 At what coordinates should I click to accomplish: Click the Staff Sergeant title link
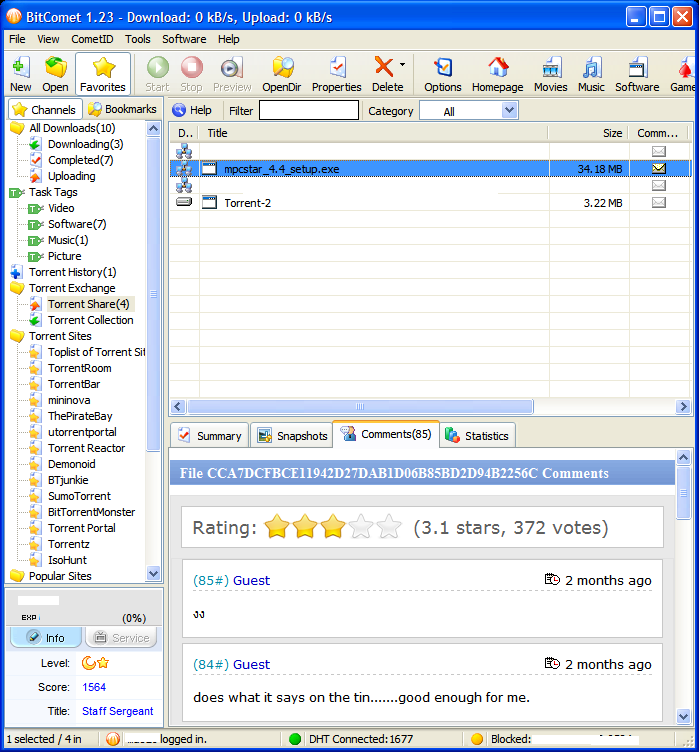pos(118,711)
